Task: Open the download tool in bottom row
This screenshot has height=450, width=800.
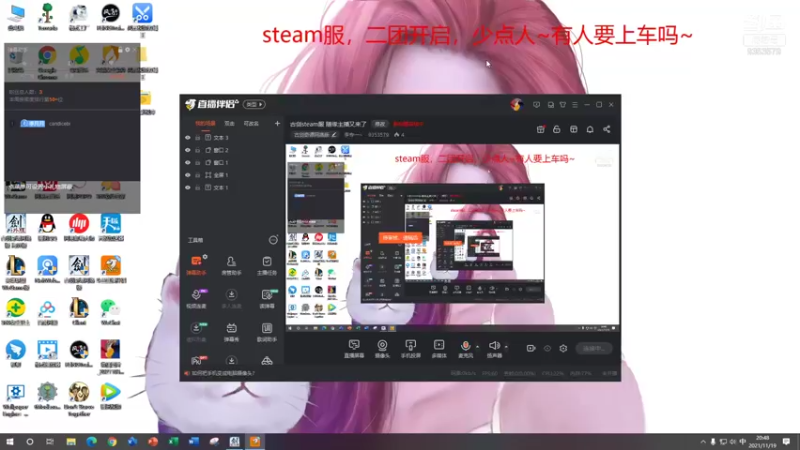Action: pos(231,361)
